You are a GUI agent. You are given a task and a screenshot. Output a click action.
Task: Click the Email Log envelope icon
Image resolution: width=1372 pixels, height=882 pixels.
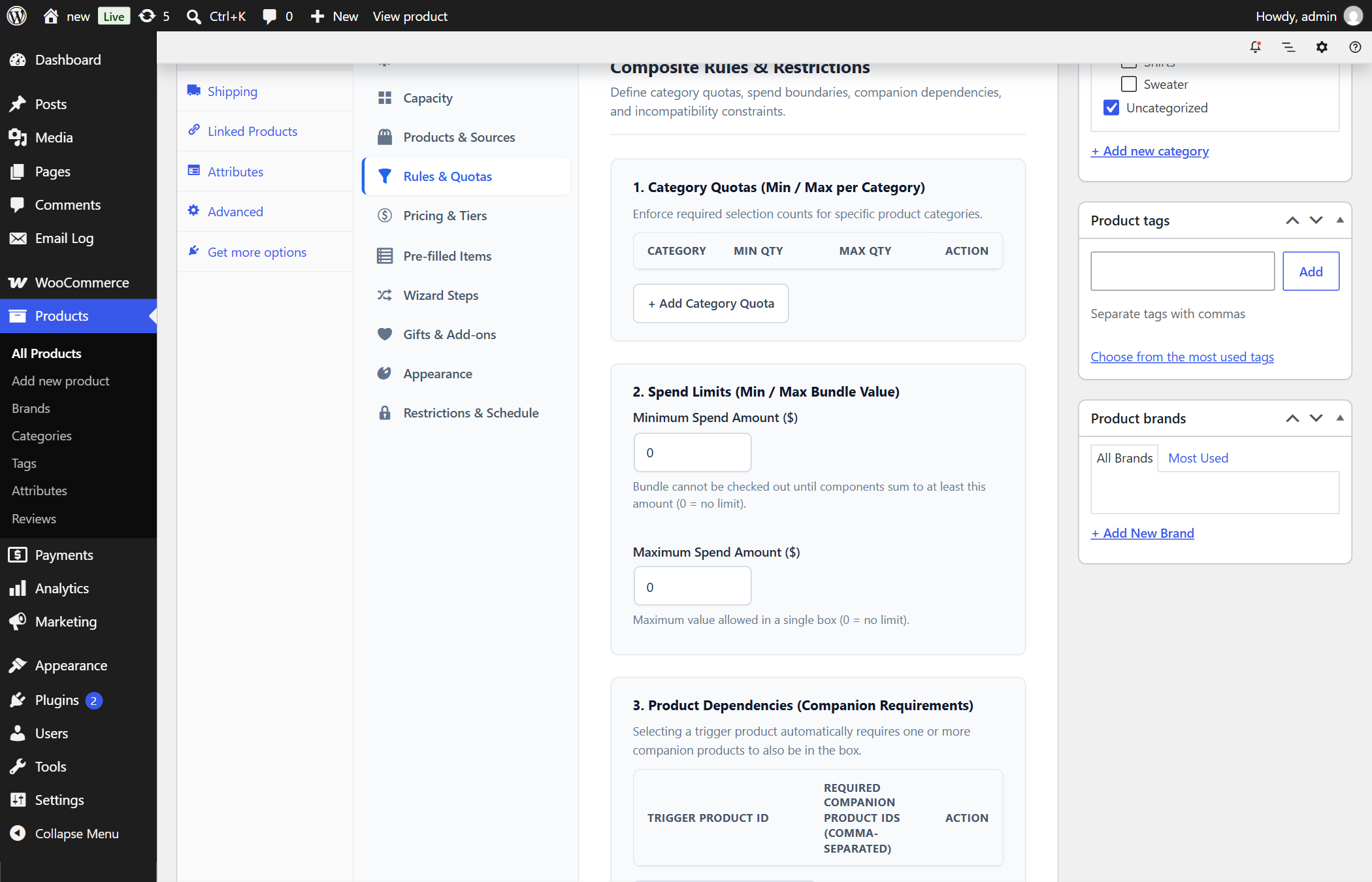(18, 238)
